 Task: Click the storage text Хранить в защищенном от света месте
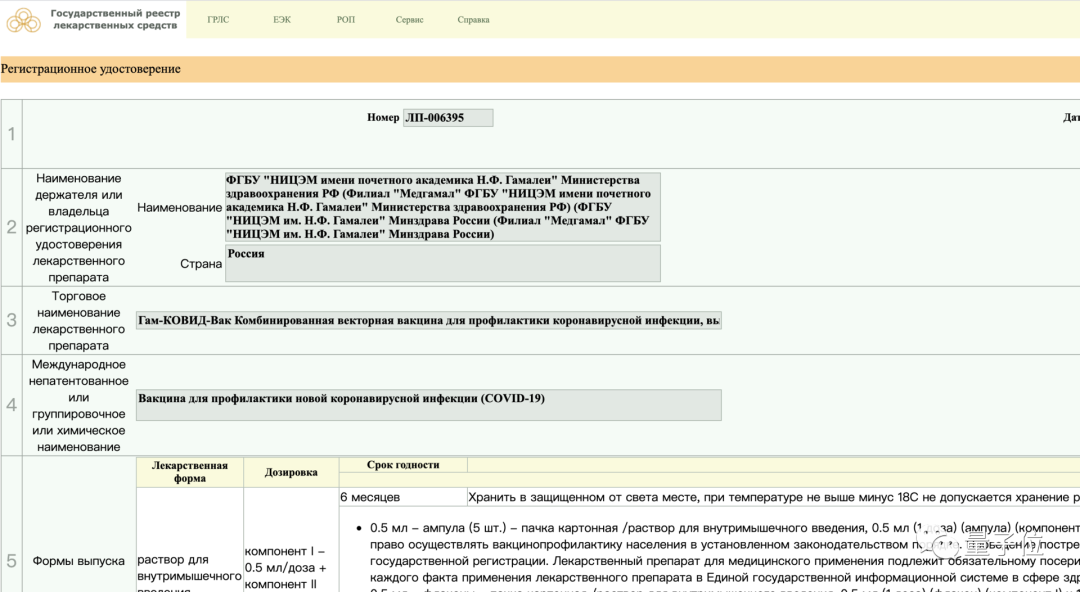pyautogui.click(x=773, y=496)
